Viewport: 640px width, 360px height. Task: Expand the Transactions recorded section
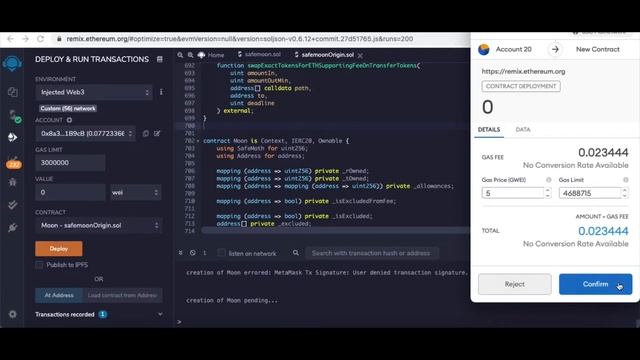(x=160, y=314)
